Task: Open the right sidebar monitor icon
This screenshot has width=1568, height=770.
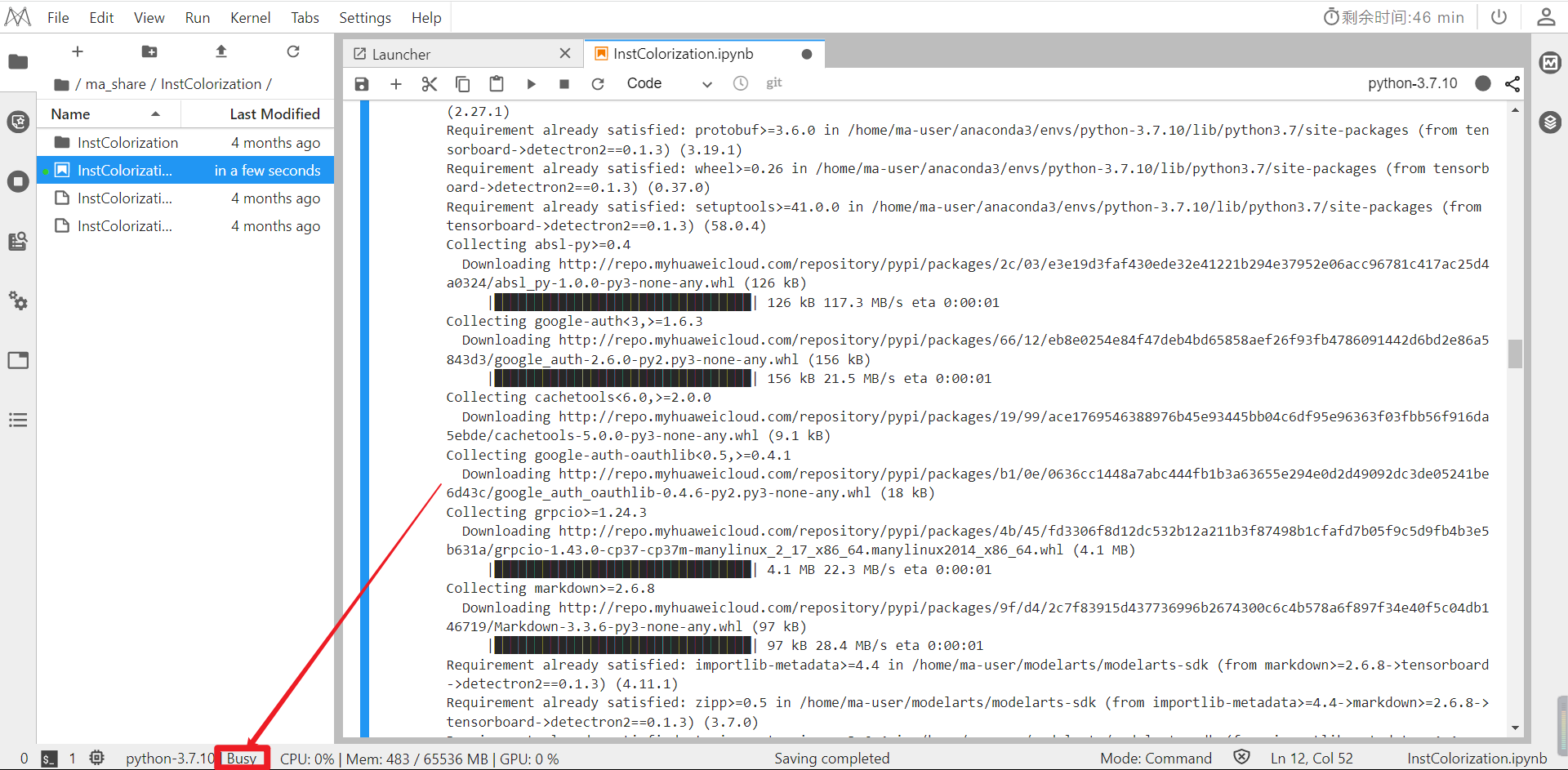Action: tap(1550, 62)
